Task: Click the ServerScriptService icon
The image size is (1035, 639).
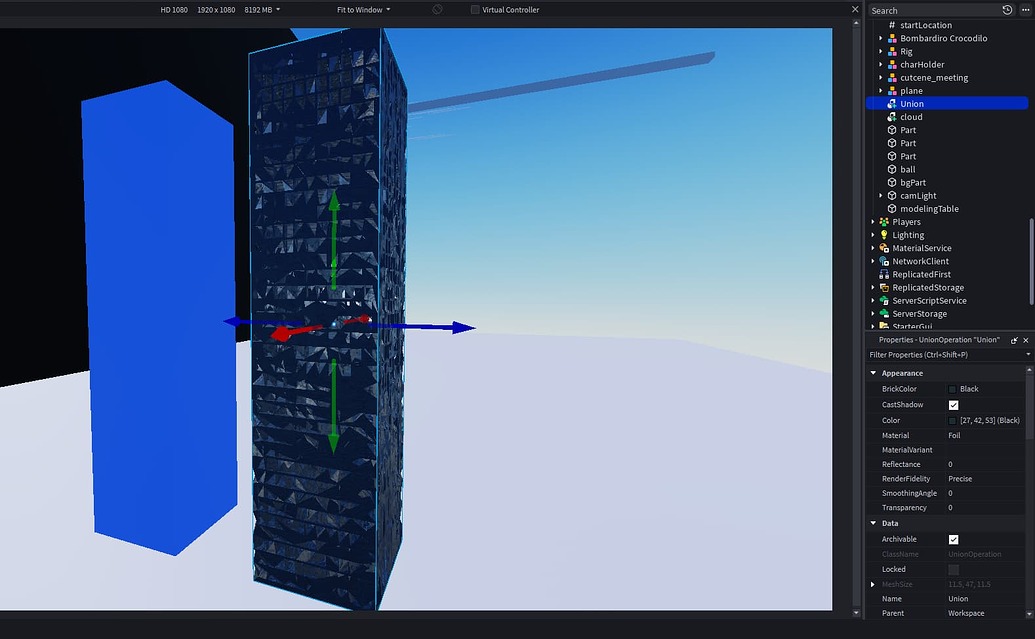Action: [x=884, y=300]
